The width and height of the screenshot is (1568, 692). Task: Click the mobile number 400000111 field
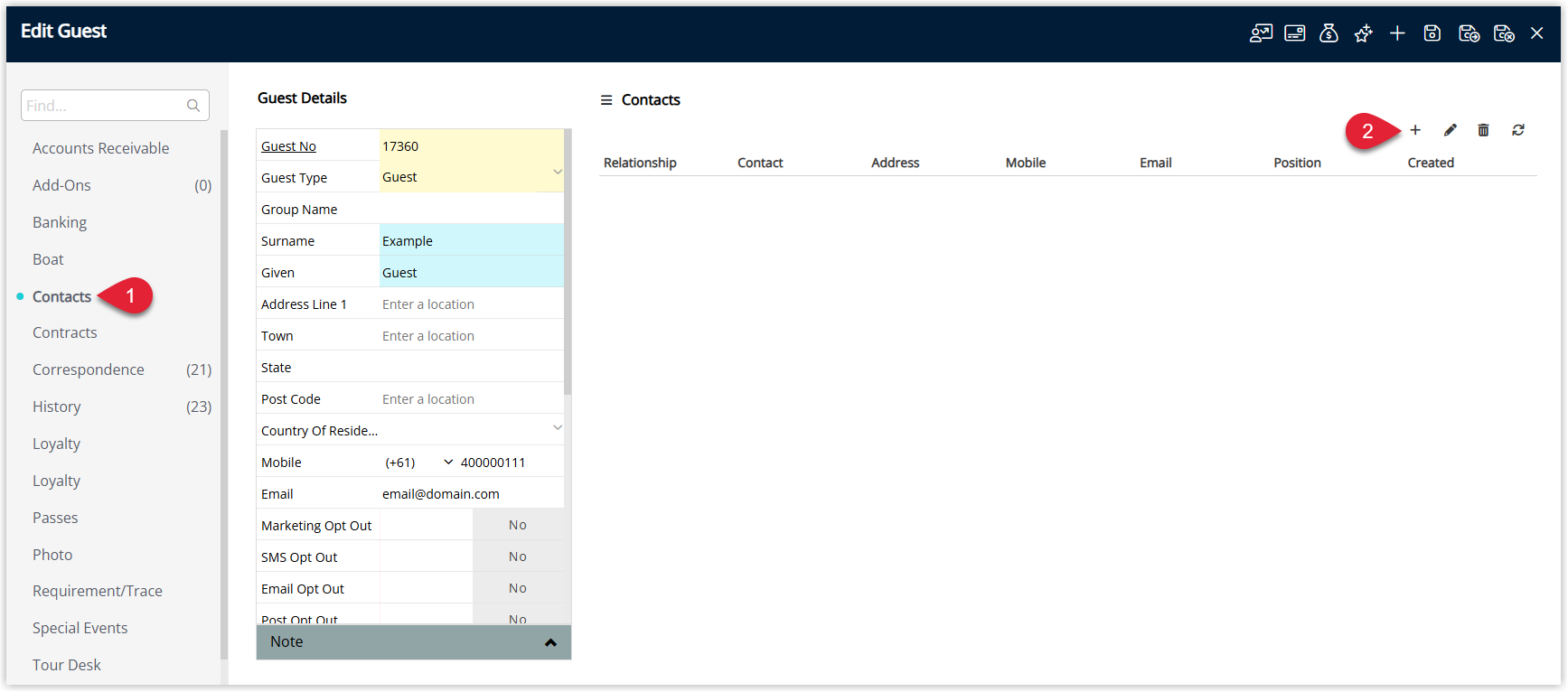511,463
